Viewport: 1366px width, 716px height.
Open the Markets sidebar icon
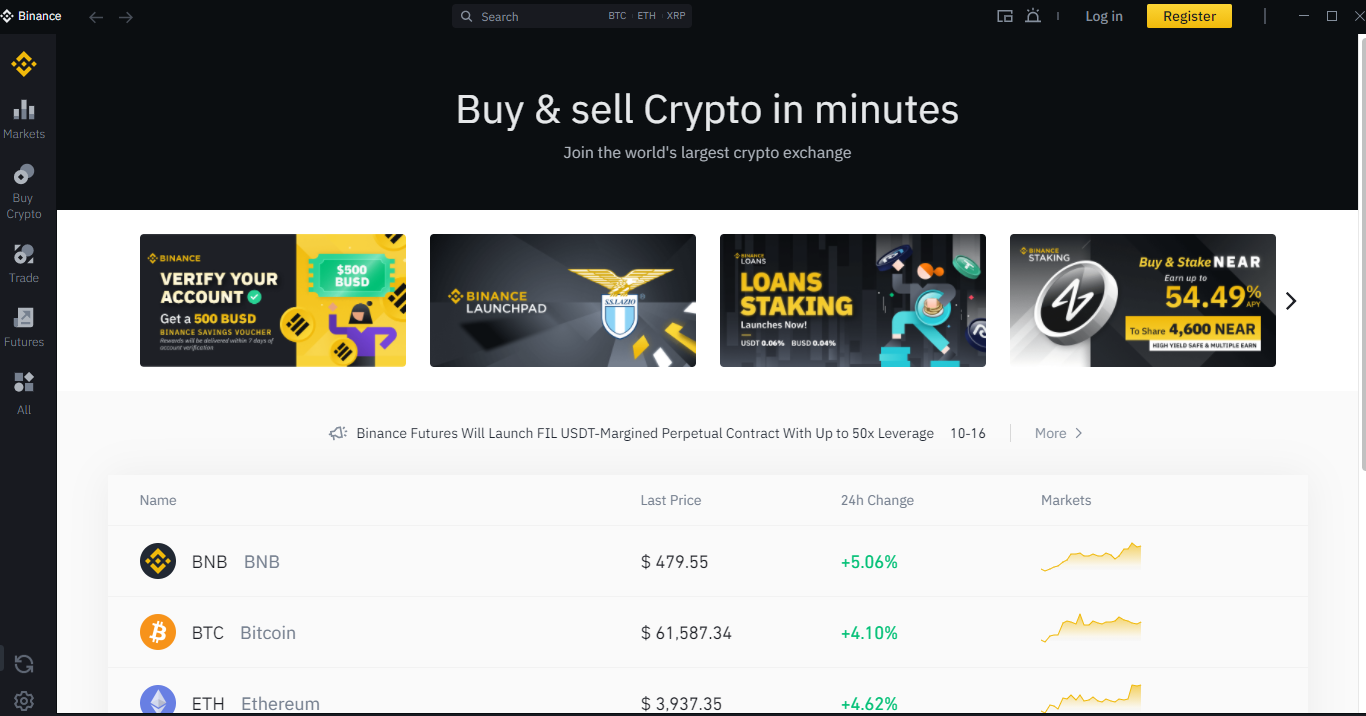(24, 119)
